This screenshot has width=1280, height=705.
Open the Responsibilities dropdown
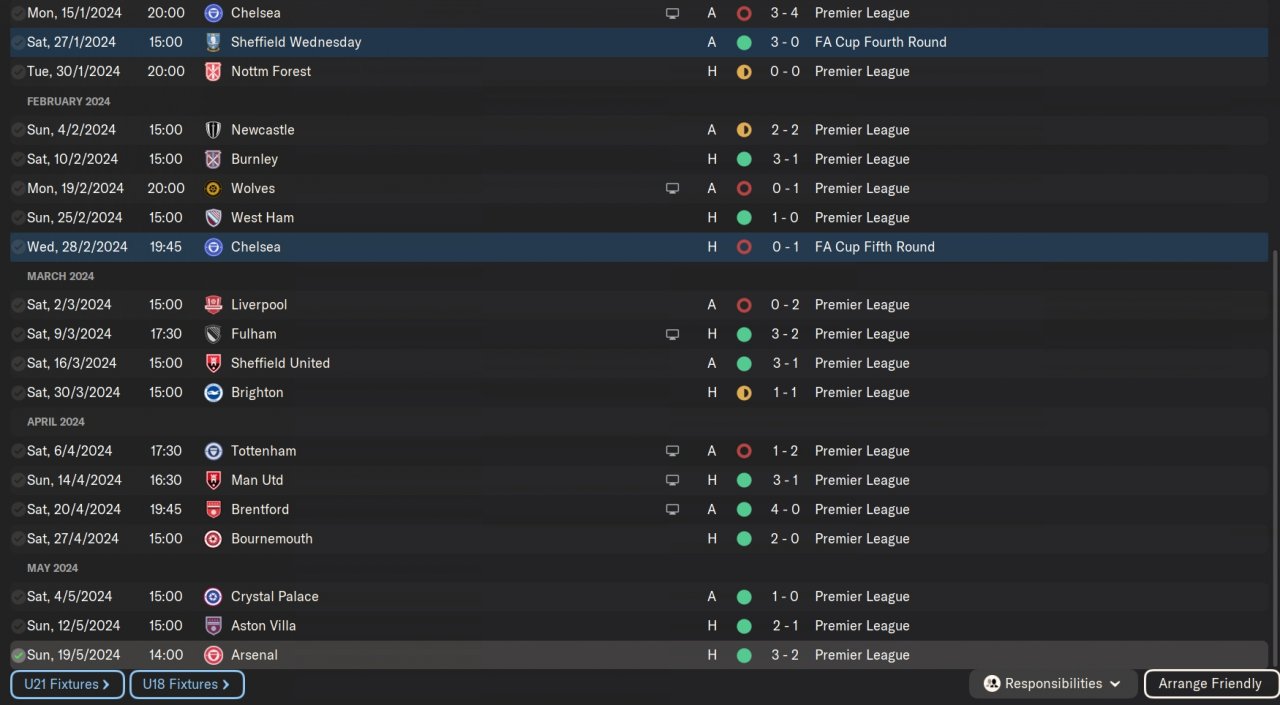point(1052,684)
